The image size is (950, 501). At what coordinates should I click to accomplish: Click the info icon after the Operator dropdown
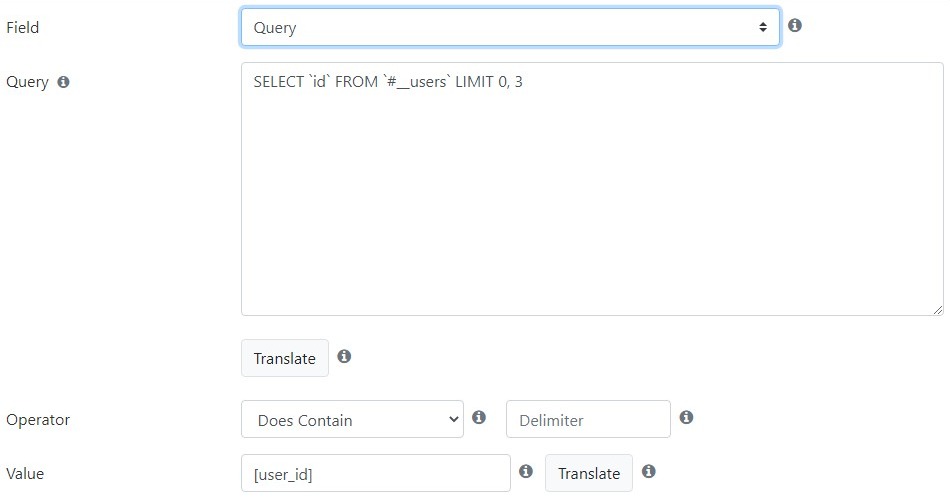(479, 417)
